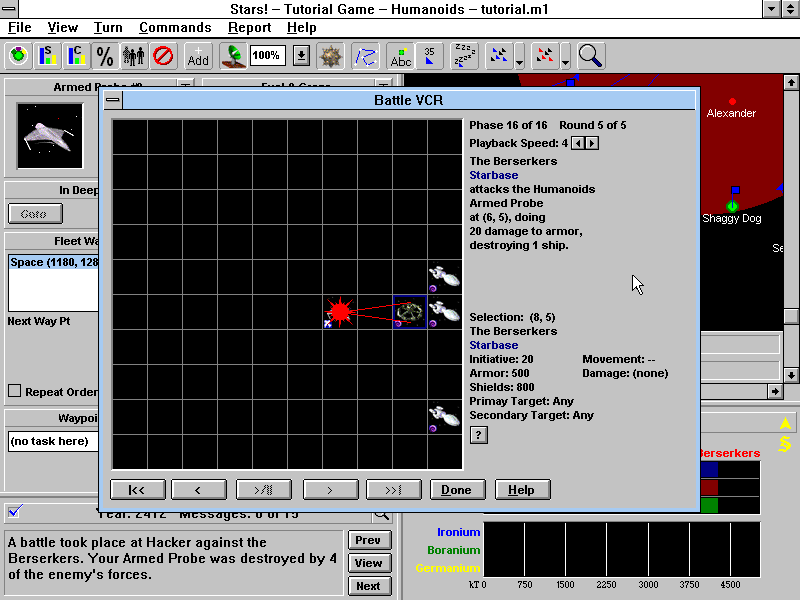Click the blue friendly fleets filter icon
Image resolution: width=800 pixels, height=600 pixels.
[x=499, y=56]
